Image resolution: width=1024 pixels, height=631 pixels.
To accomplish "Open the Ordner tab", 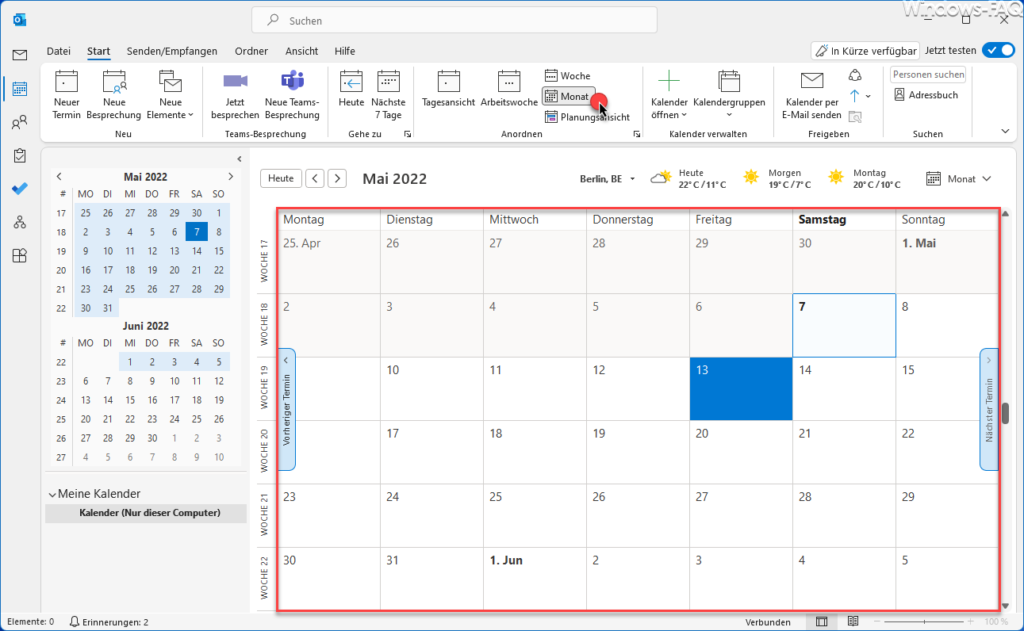I will click(251, 51).
